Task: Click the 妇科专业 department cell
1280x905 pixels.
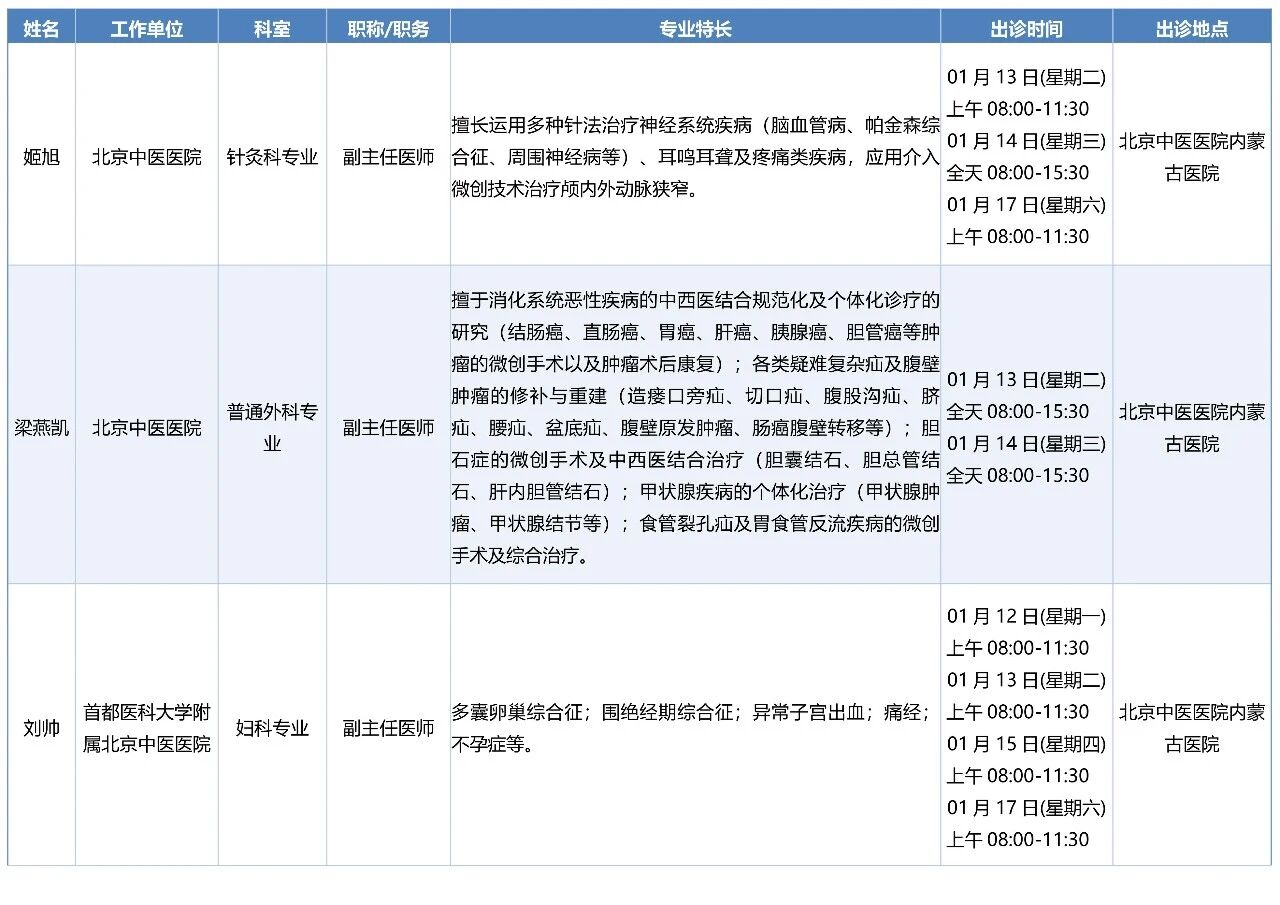Action: coord(272,728)
